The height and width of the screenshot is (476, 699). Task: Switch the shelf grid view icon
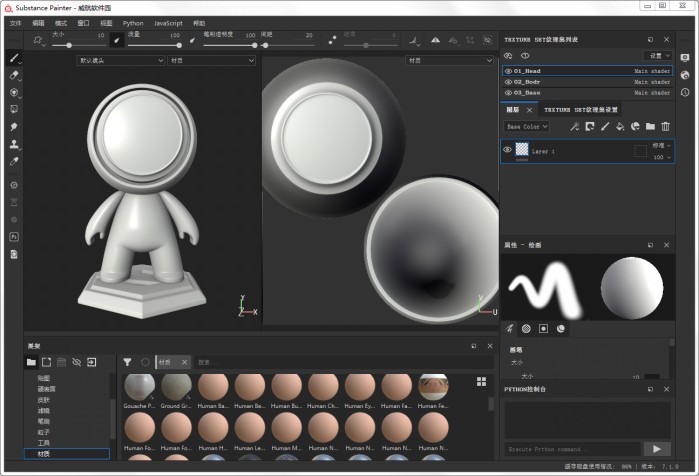pos(481,382)
